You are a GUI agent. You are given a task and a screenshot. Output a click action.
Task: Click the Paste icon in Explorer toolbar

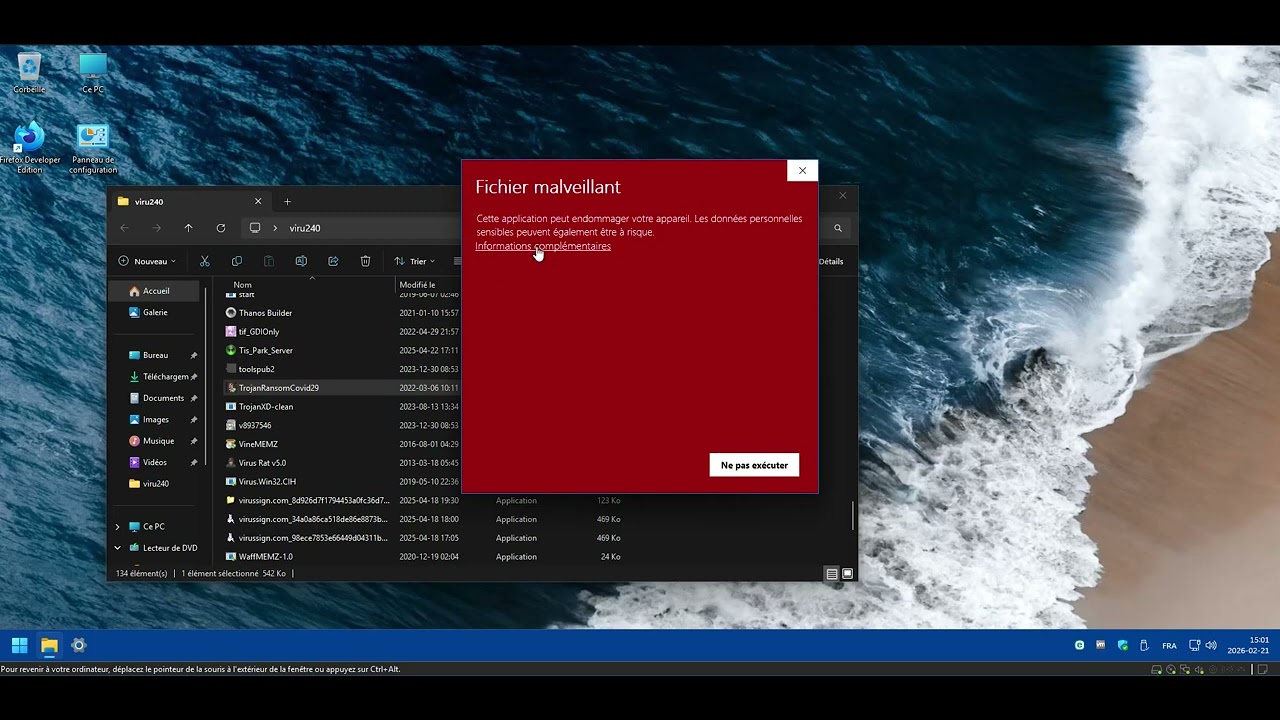pos(269,261)
